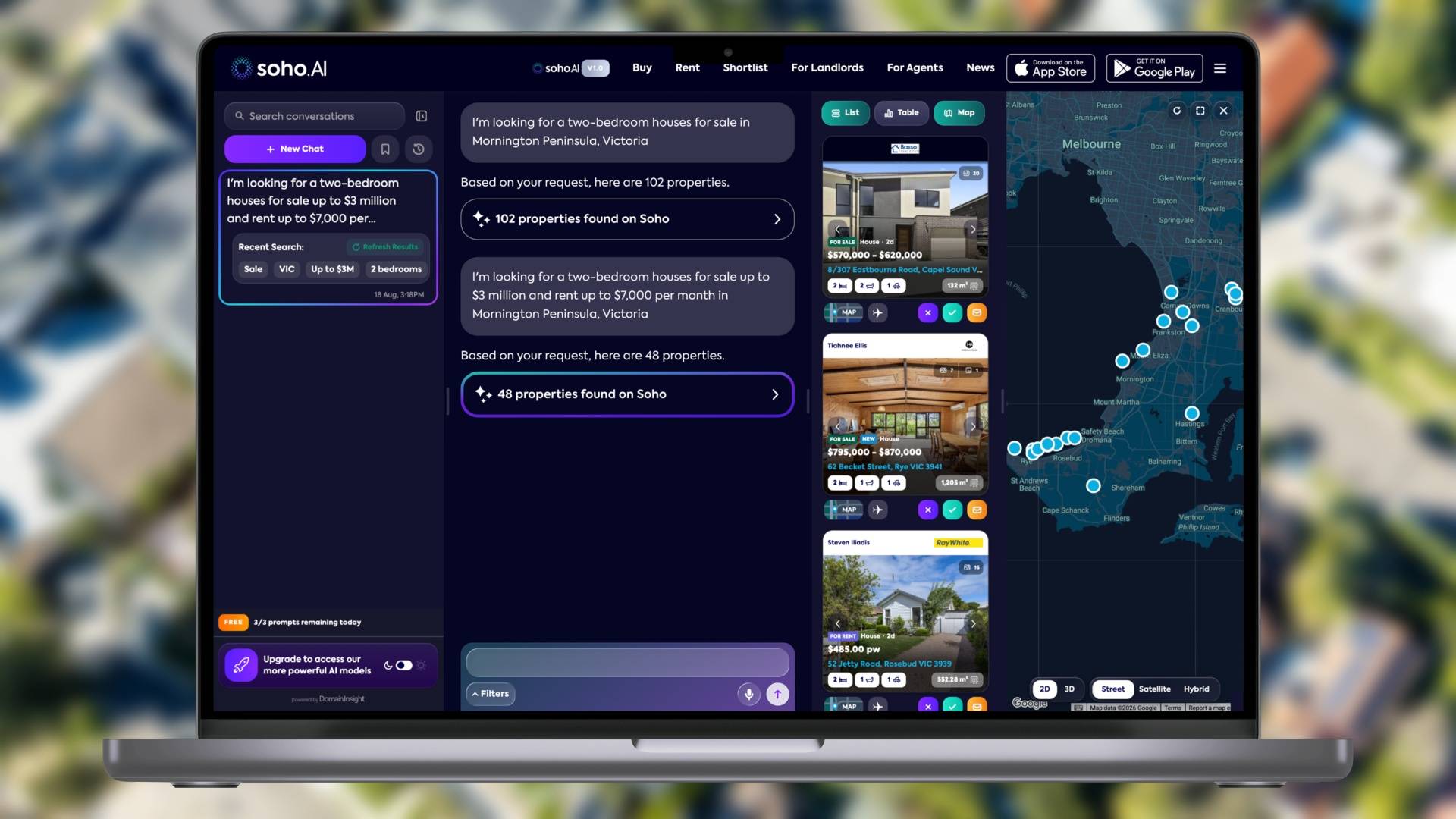Screen dimensions: 1456x819
Task: Click Download on the App Store
Action: coord(1050,68)
